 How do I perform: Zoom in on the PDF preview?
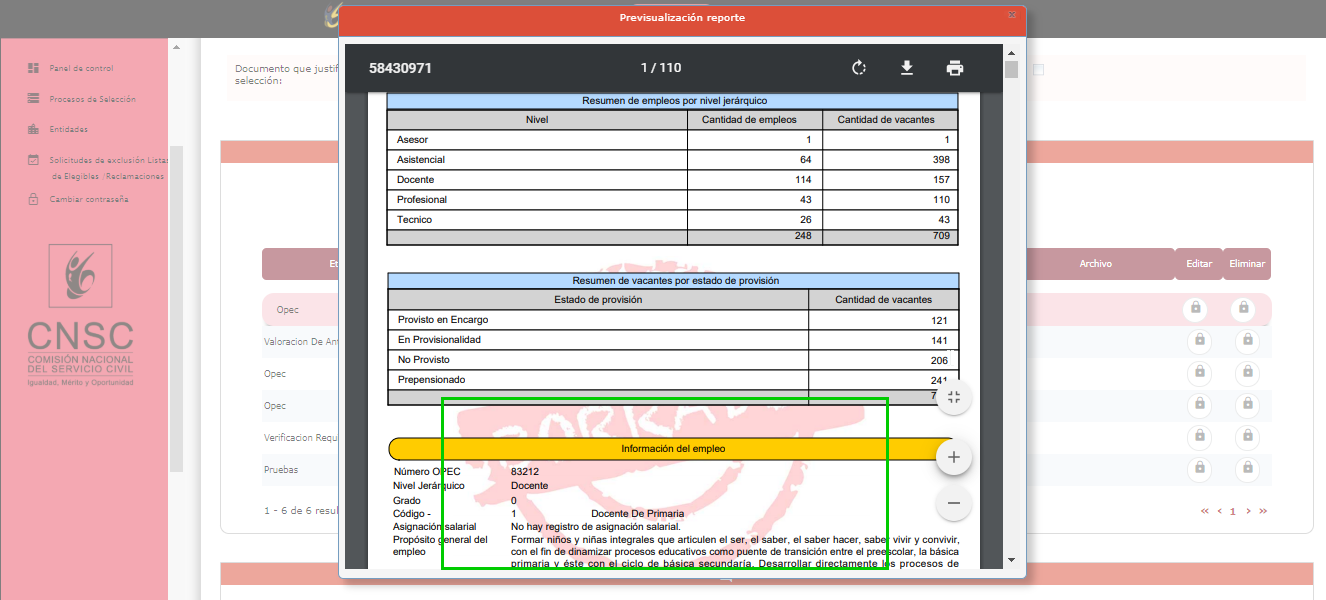click(953, 457)
